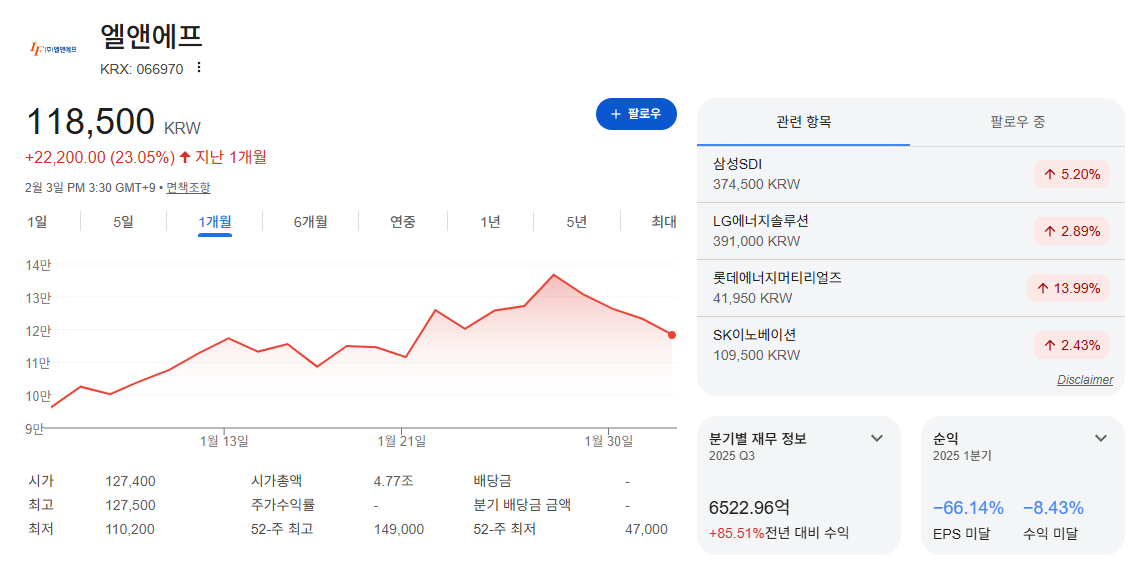Click the 최저 value 110,200
The image size is (1142, 571).
coord(130,529)
